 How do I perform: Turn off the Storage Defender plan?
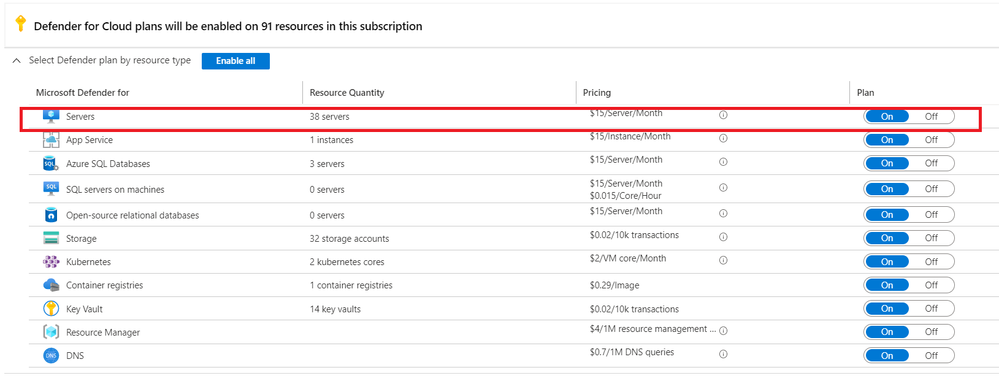click(x=931, y=238)
